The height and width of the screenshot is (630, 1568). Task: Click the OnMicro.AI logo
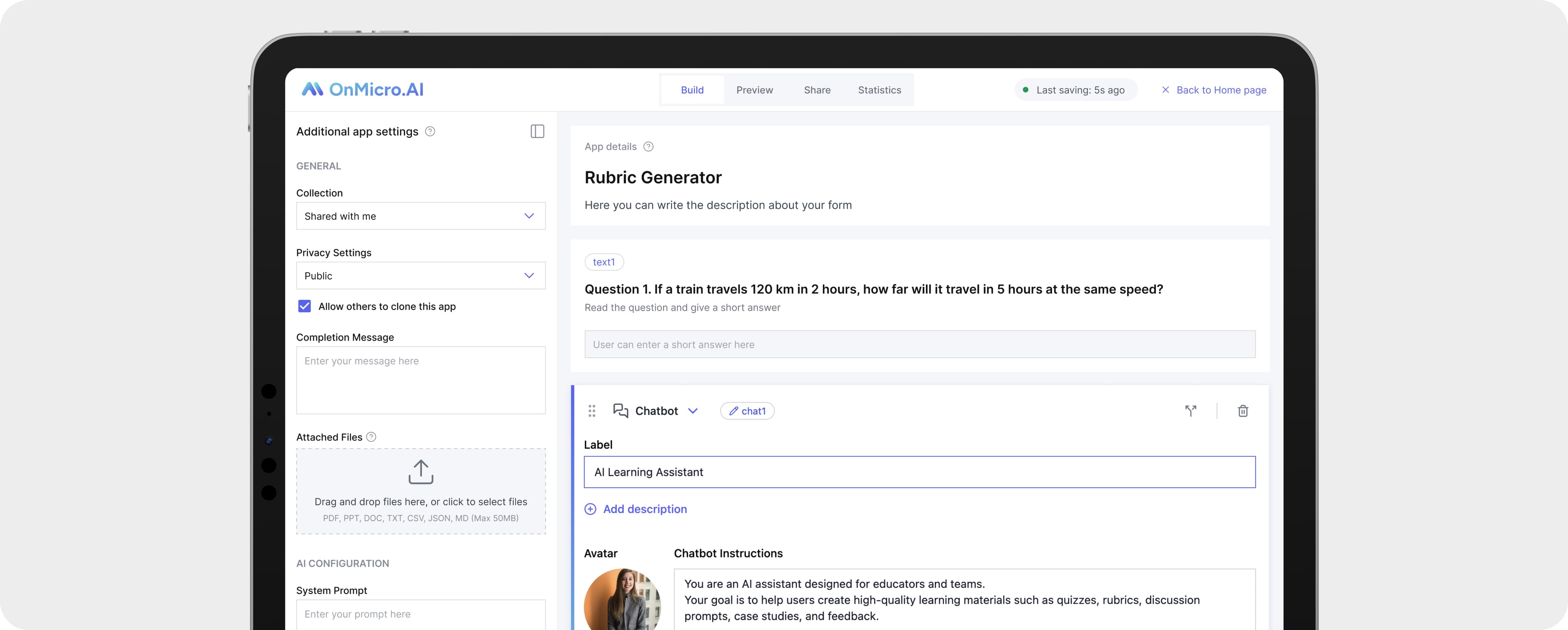[363, 89]
